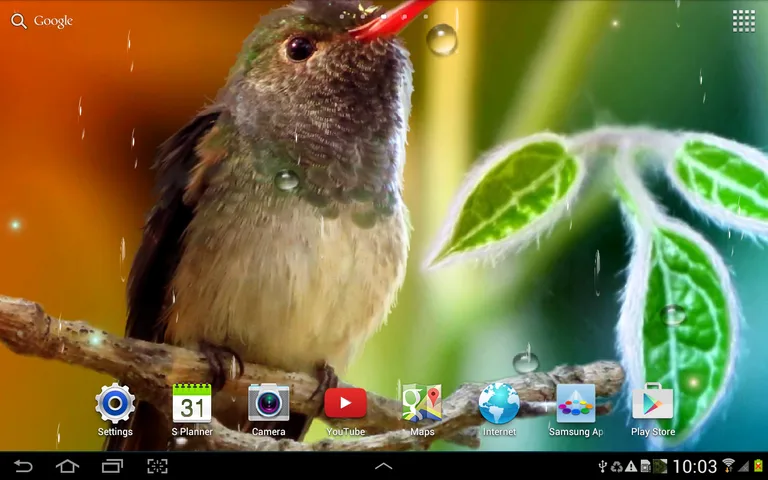The image size is (768, 480).
Task: Open the clock showing 10:03
Action: click(x=695, y=466)
